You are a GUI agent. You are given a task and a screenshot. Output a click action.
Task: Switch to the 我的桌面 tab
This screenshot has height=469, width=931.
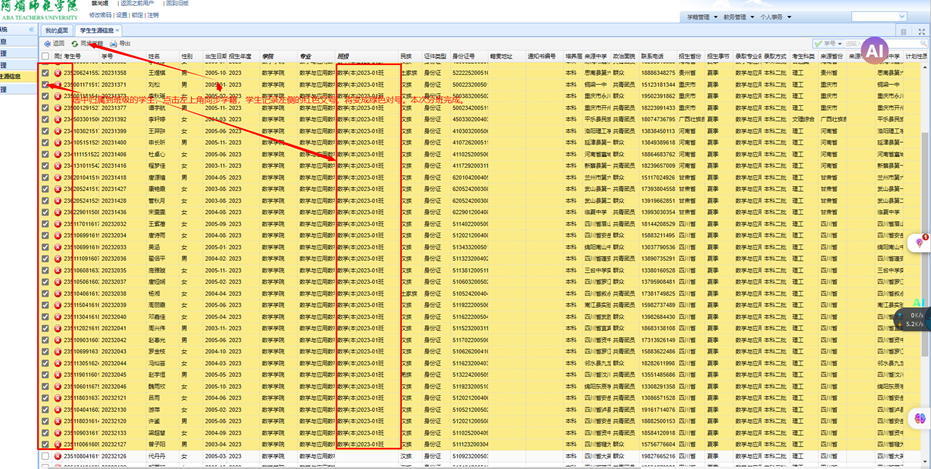pyautogui.click(x=57, y=30)
